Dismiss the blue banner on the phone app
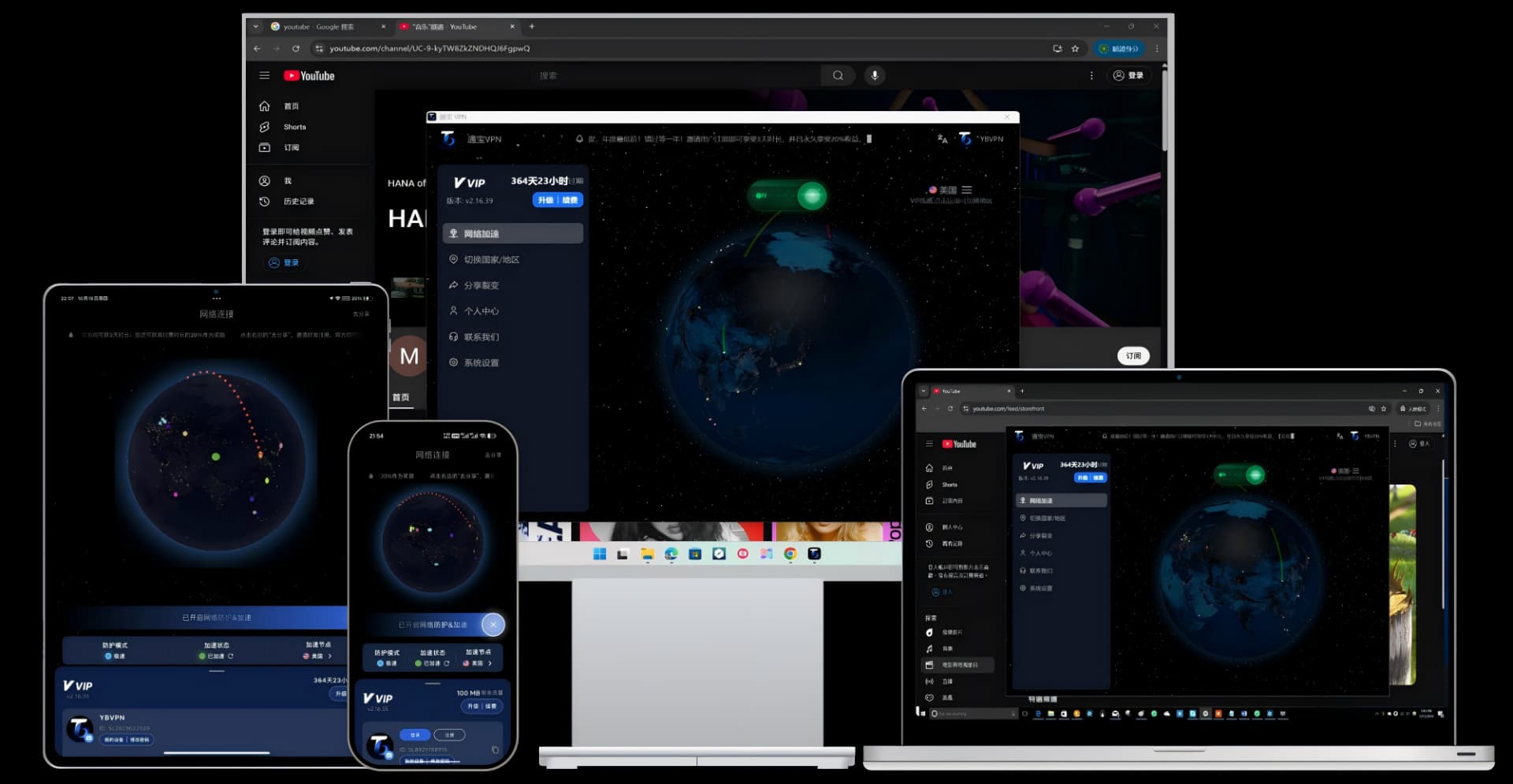Screen dimensions: 1513x784 [494, 624]
